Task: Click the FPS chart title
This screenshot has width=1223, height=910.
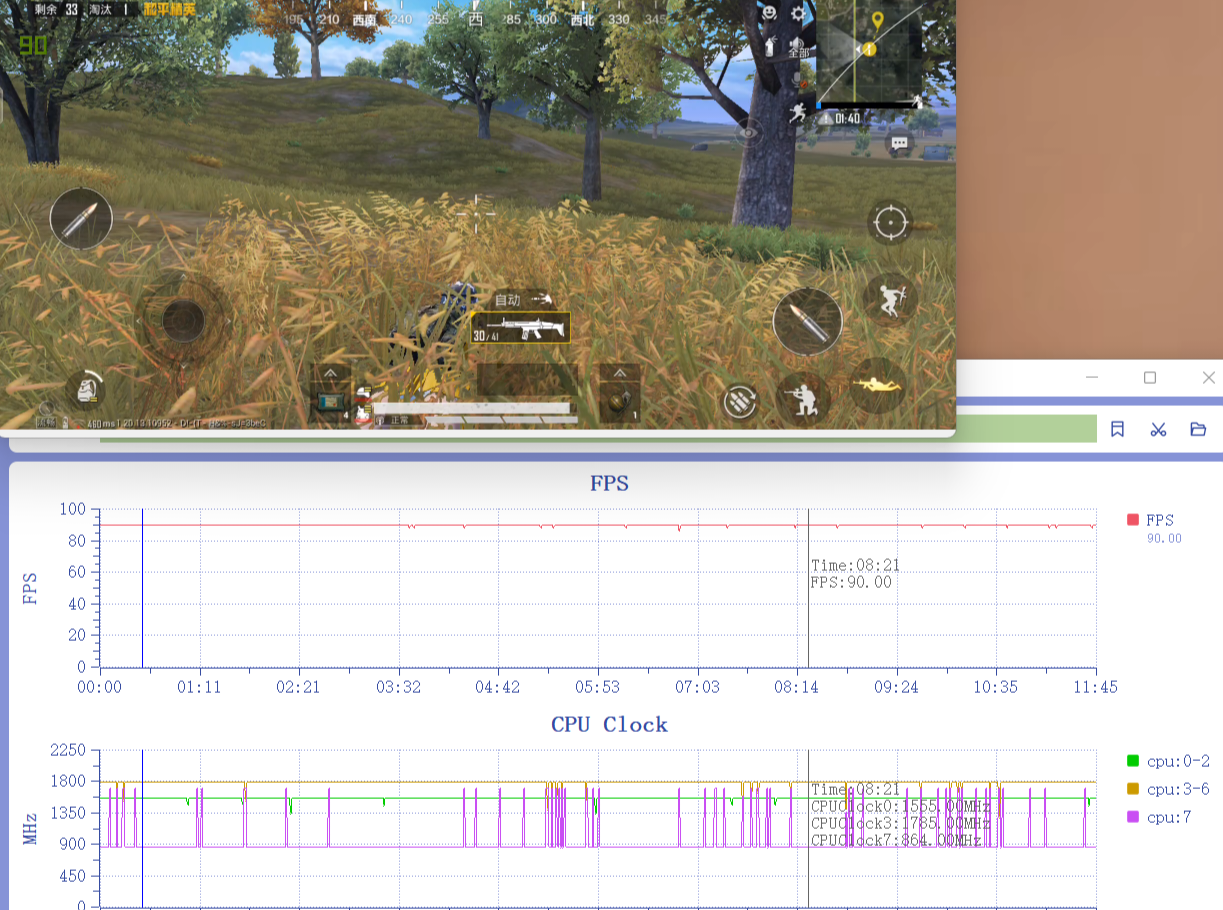Action: [609, 483]
